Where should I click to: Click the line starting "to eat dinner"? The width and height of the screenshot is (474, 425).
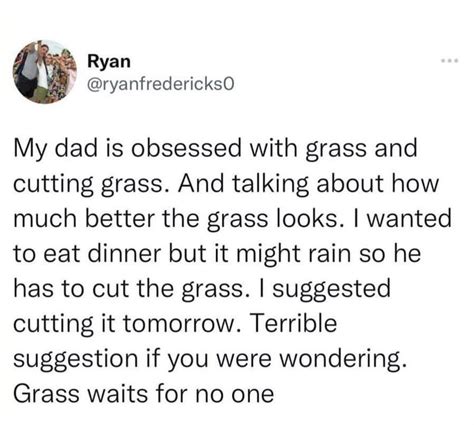pos(217,254)
